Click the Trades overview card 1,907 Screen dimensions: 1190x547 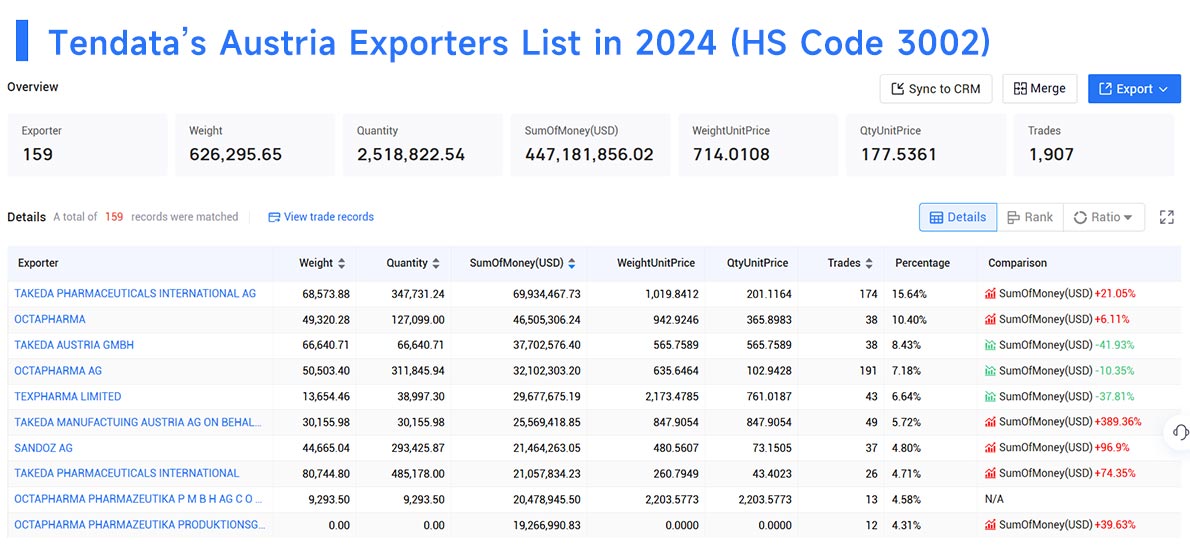coord(1094,144)
